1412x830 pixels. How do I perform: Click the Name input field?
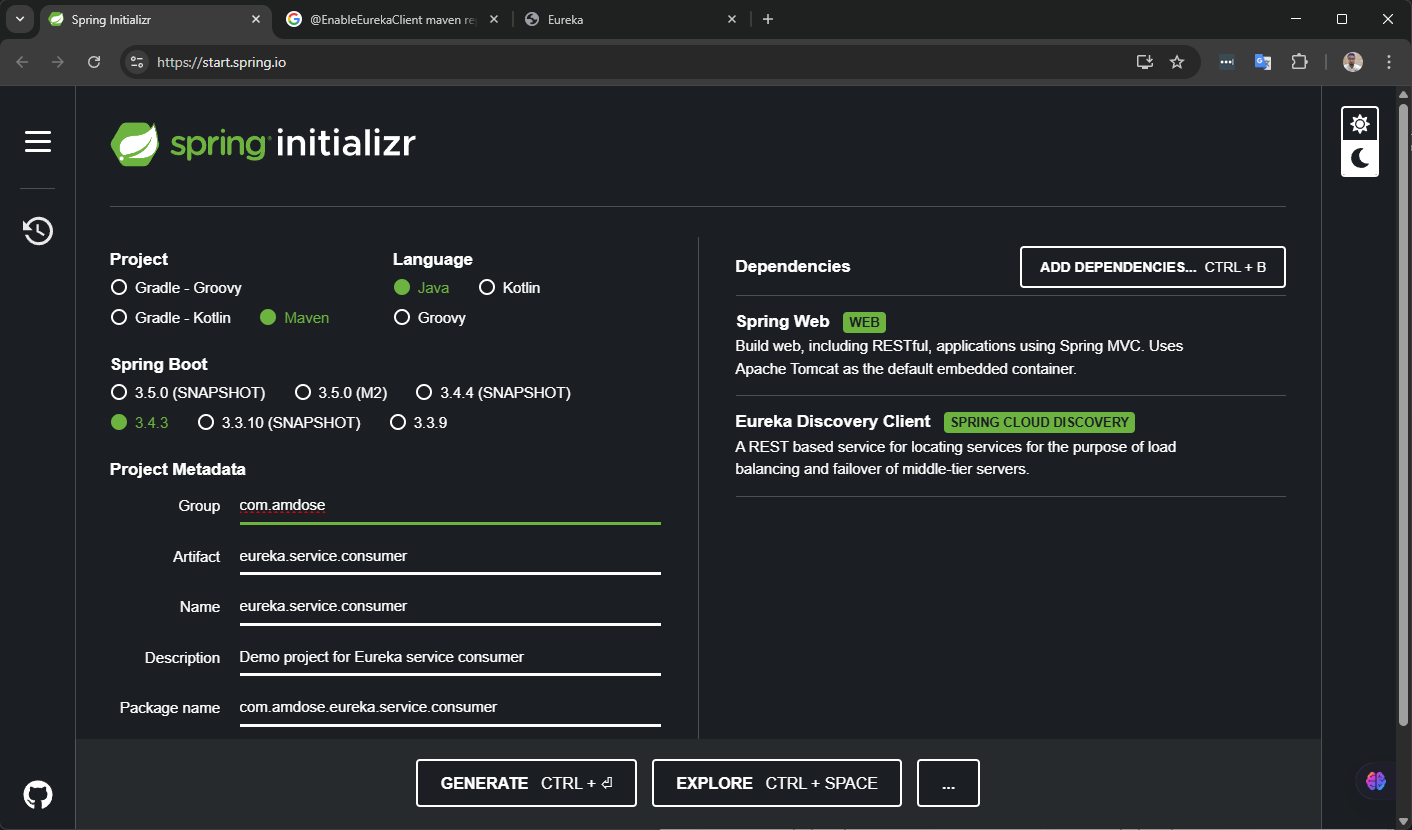(x=450, y=606)
